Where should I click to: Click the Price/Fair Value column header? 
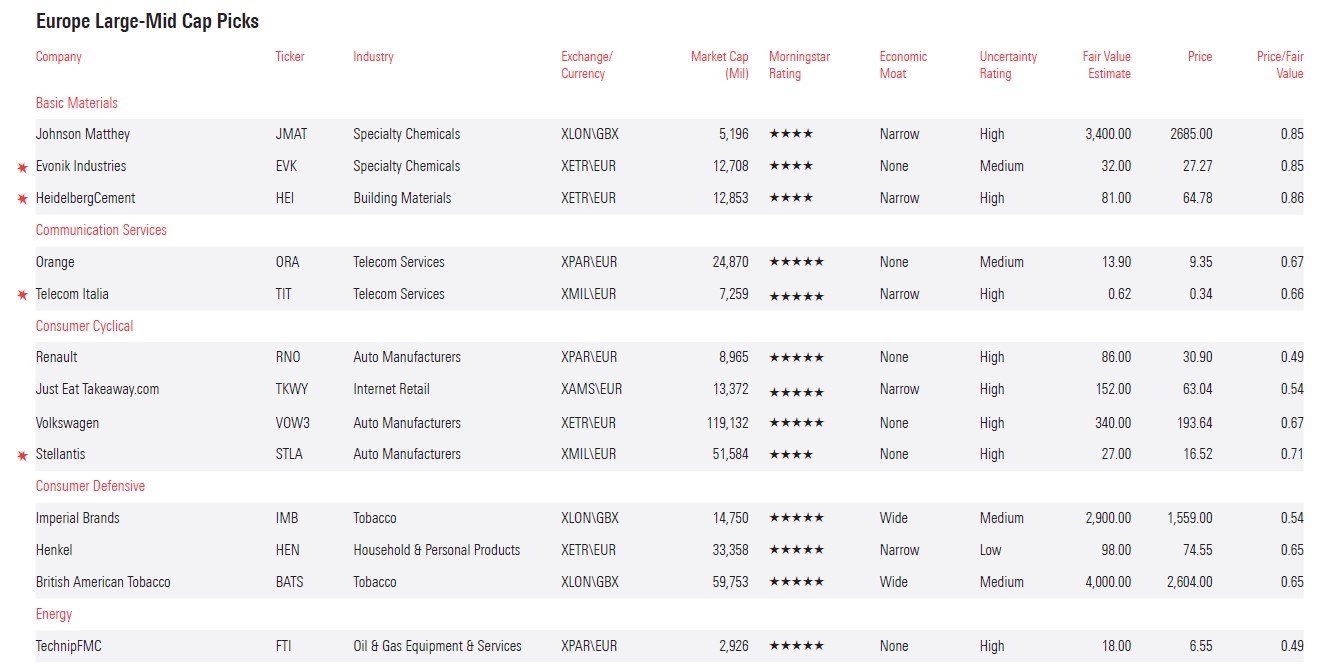coord(1280,65)
